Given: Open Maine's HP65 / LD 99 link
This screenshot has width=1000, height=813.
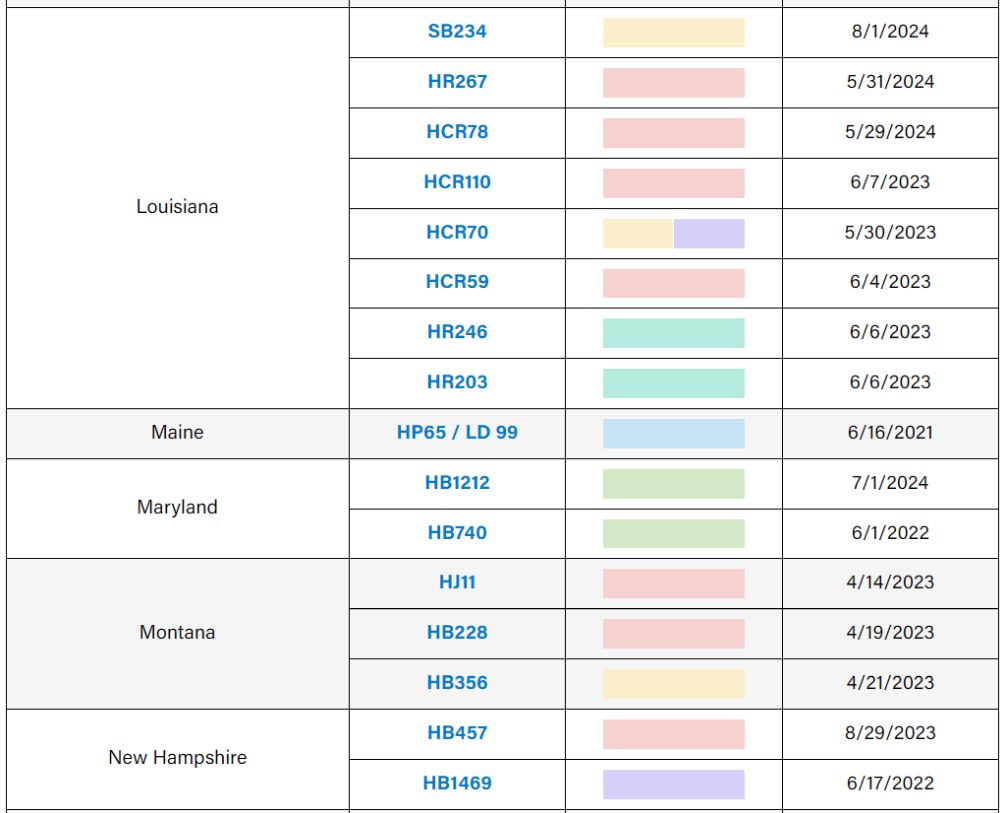Looking at the screenshot, I should click(x=457, y=433).
